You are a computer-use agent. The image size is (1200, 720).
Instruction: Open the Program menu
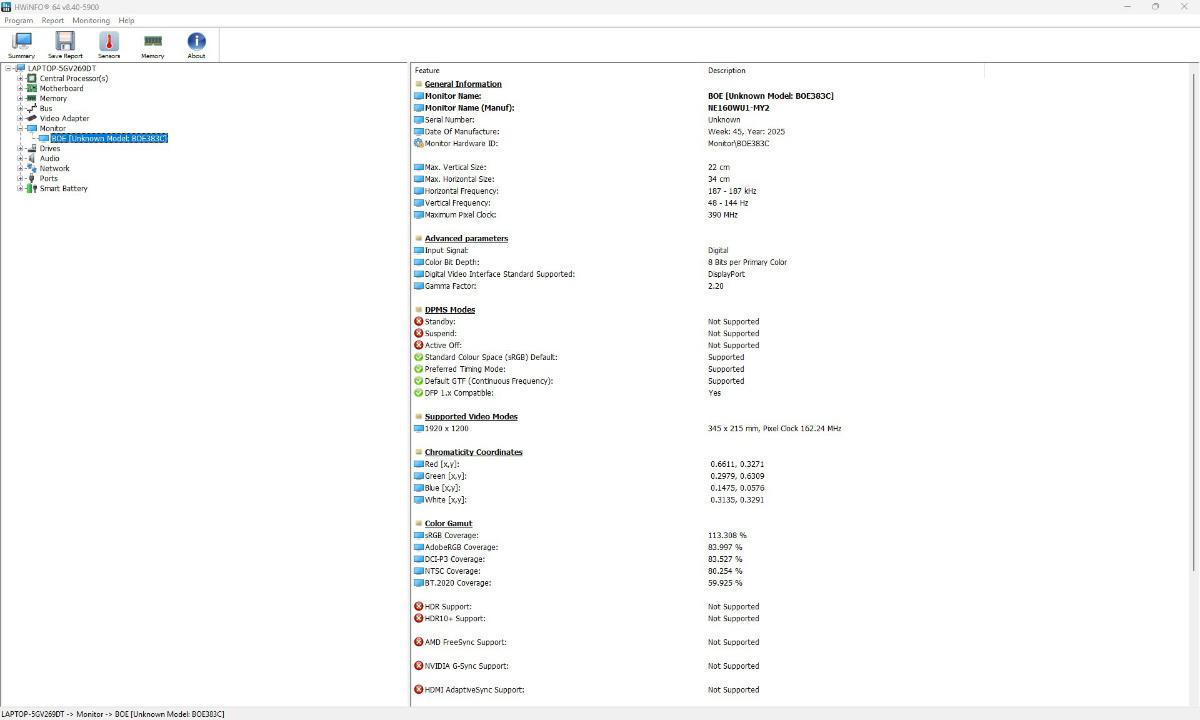[x=19, y=20]
